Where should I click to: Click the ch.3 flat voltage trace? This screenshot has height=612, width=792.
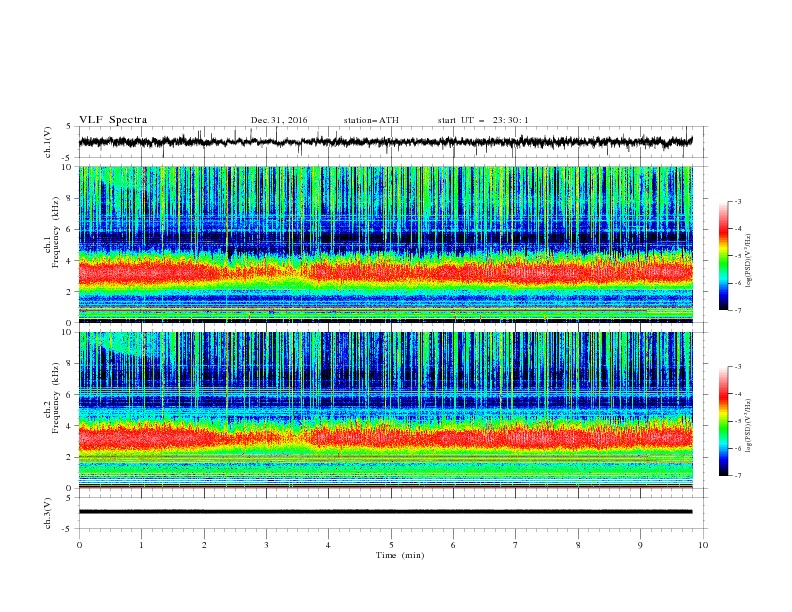click(x=385, y=512)
